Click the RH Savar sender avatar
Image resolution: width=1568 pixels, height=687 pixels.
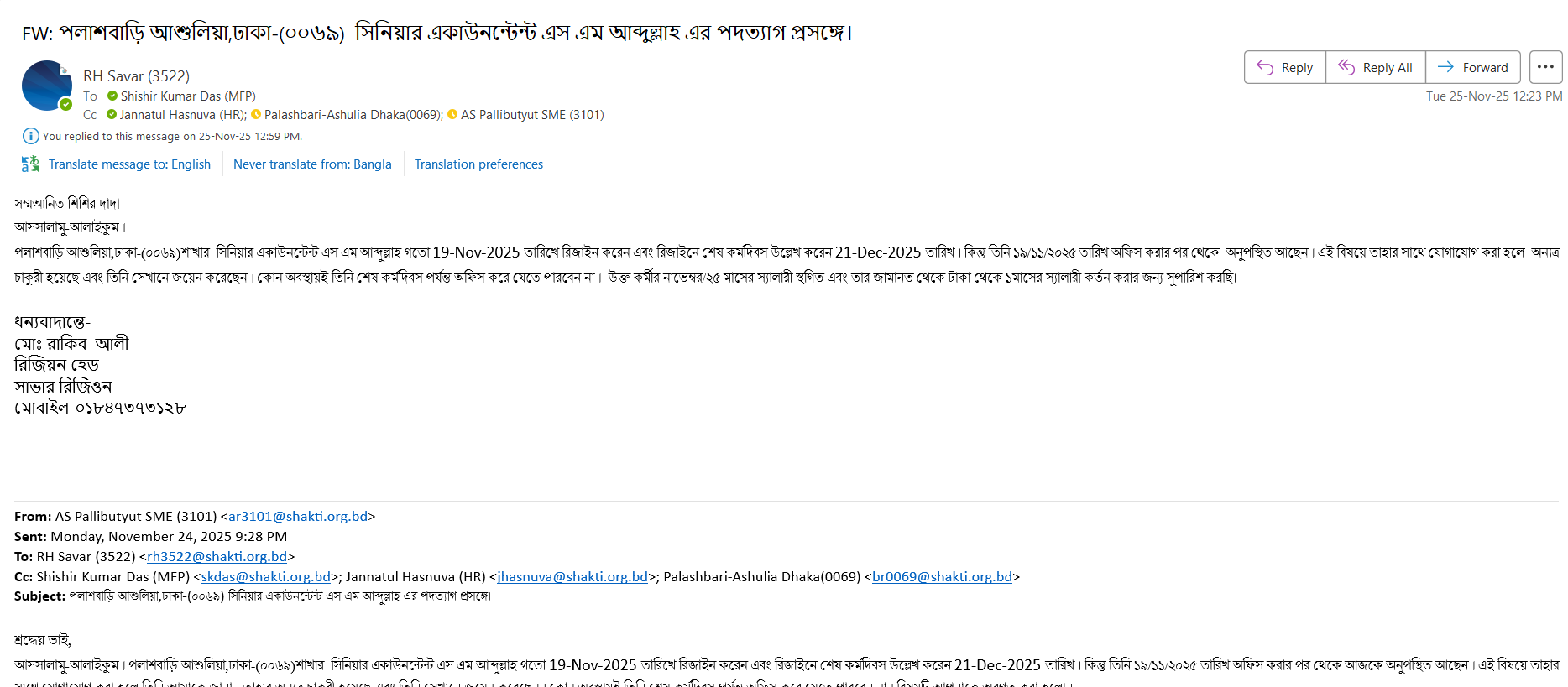[x=46, y=86]
